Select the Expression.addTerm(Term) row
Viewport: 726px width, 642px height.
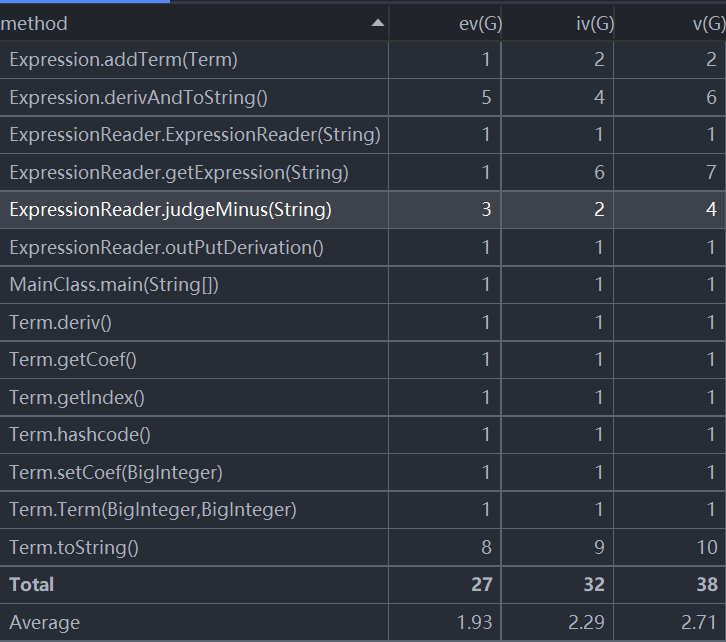click(x=363, y=60)
